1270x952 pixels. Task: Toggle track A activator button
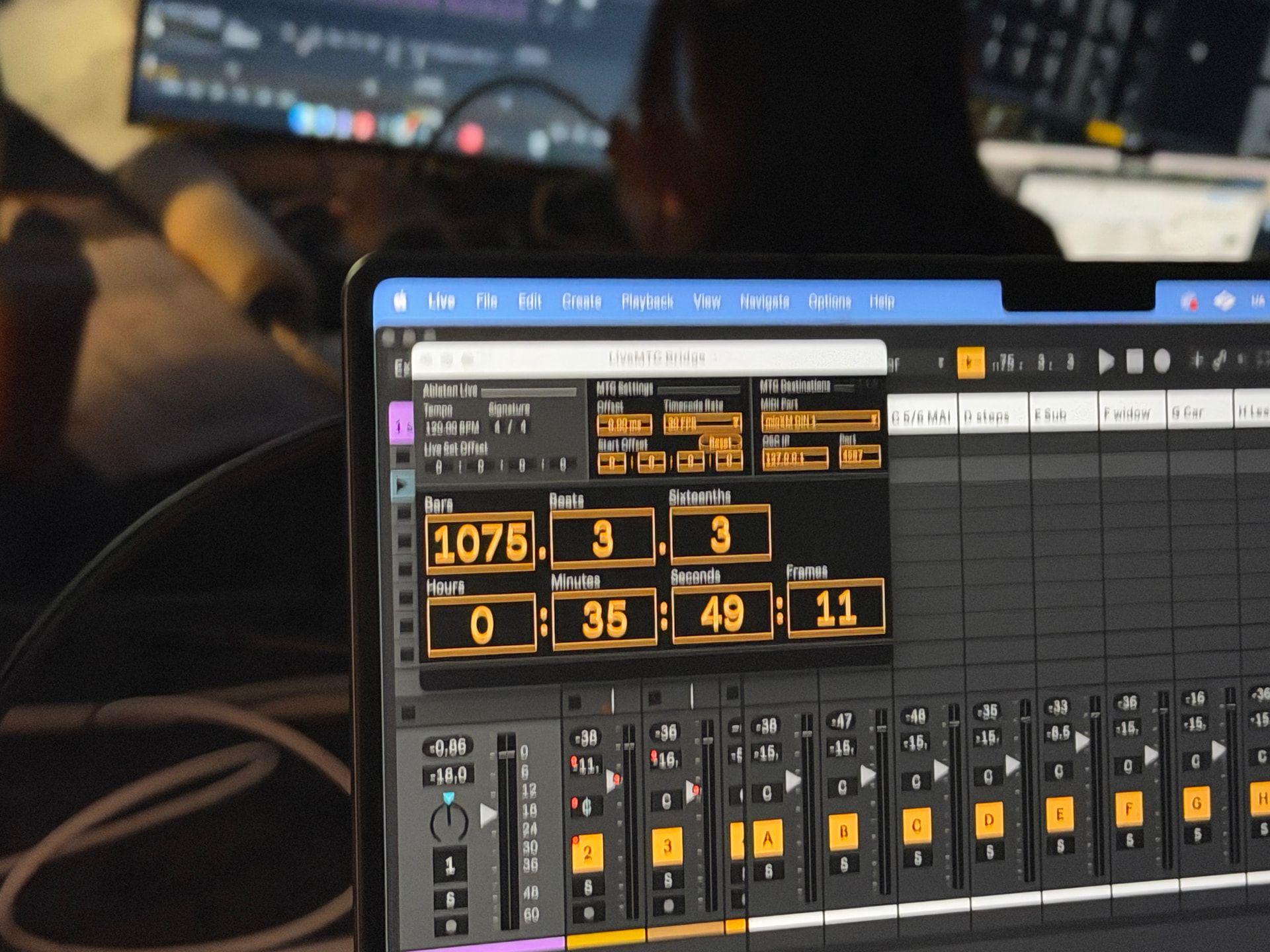pos(767,839)
